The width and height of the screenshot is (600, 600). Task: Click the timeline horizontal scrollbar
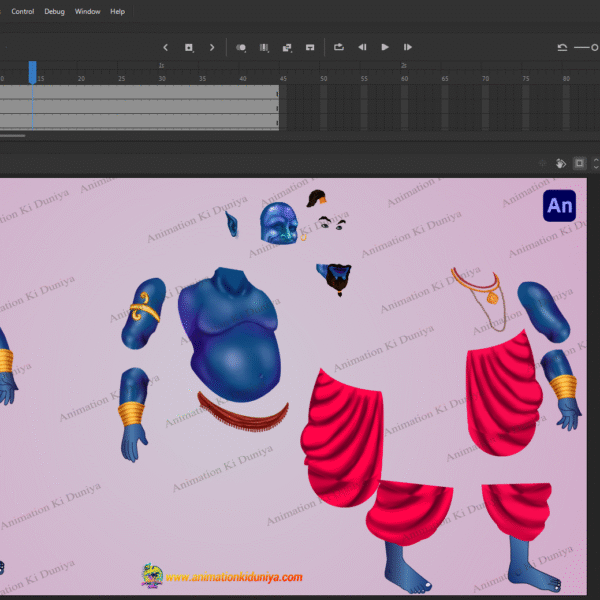pyautogui.click(x=13, y=135)
